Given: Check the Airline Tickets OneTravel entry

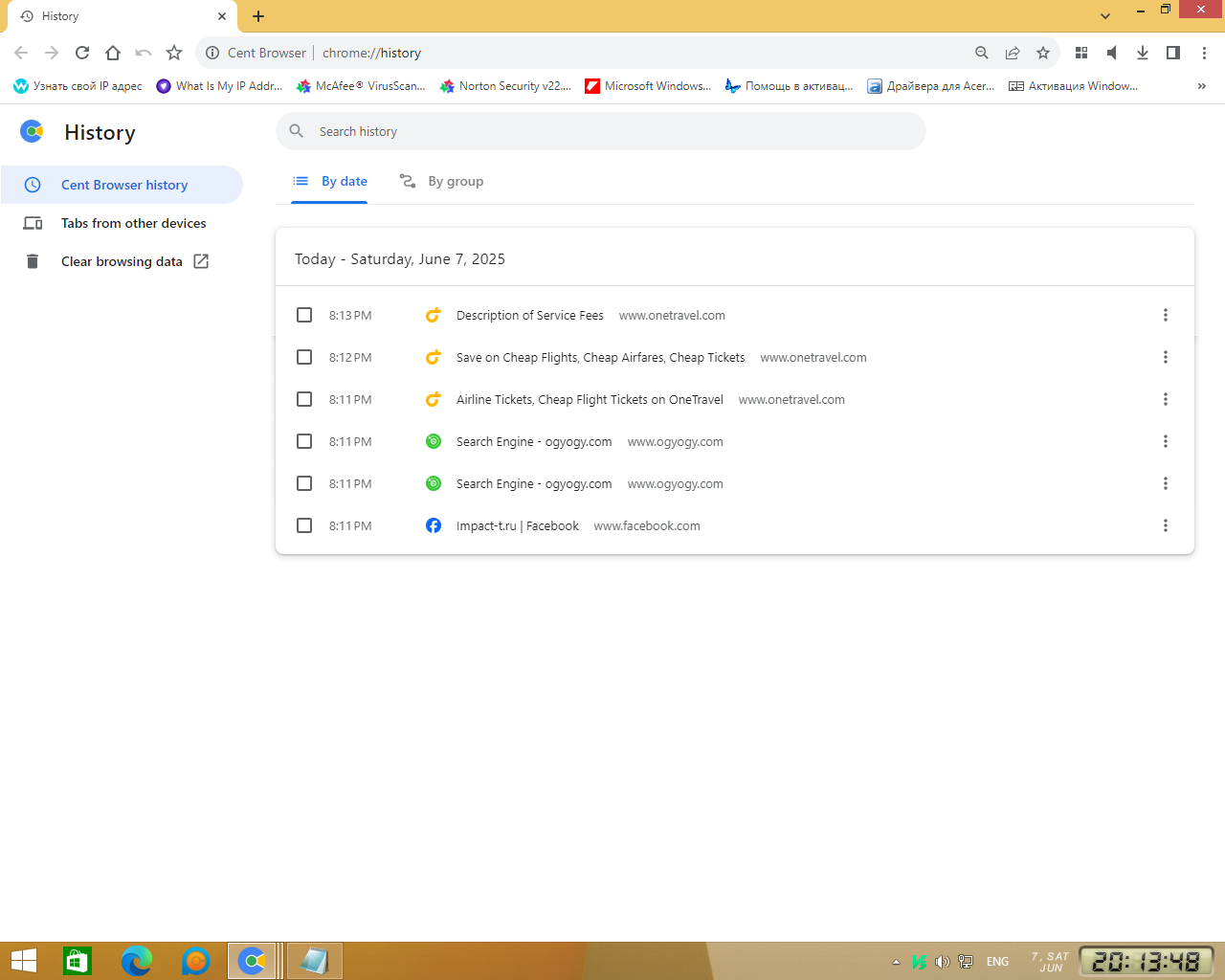Looking at the screenshot, I should point(304,399).
